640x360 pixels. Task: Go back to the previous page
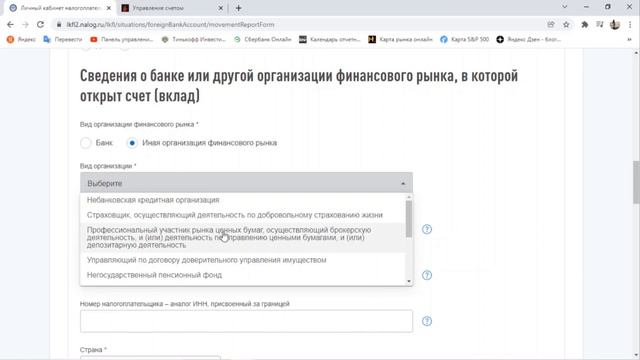(x=11, y=24)
